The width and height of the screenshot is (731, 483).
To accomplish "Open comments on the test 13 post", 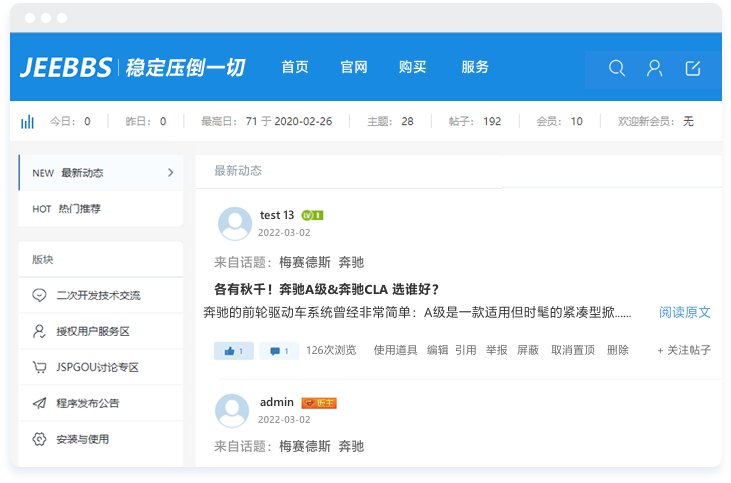I will [279, 351].
